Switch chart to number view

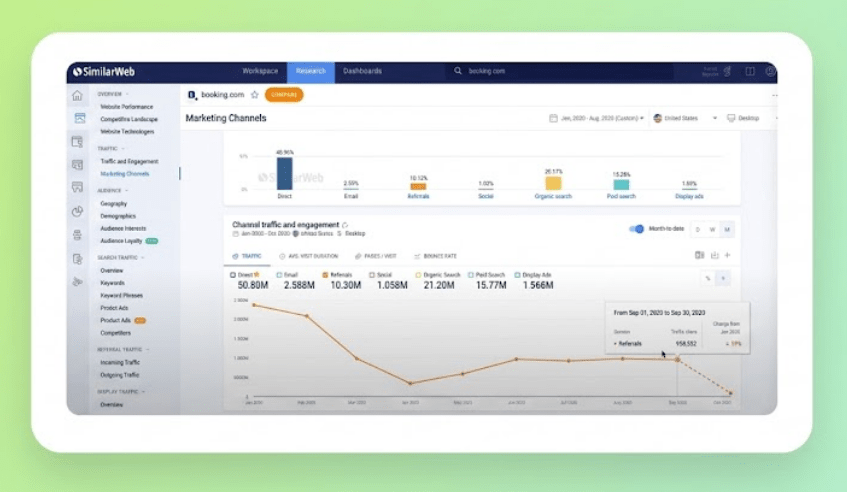[723, 279]
